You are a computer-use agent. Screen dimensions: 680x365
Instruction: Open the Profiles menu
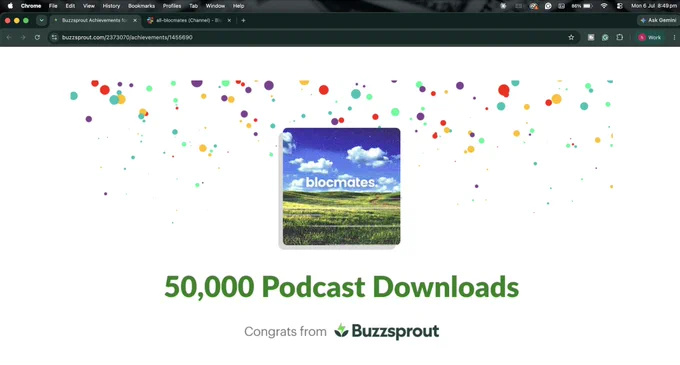[172, 6]
